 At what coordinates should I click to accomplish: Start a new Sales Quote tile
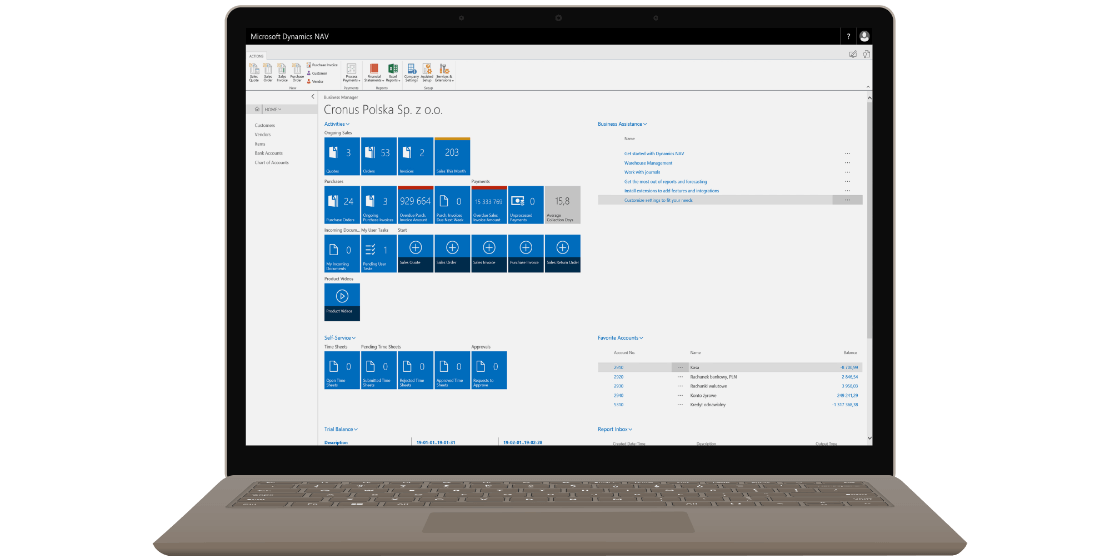coord(416,254)
